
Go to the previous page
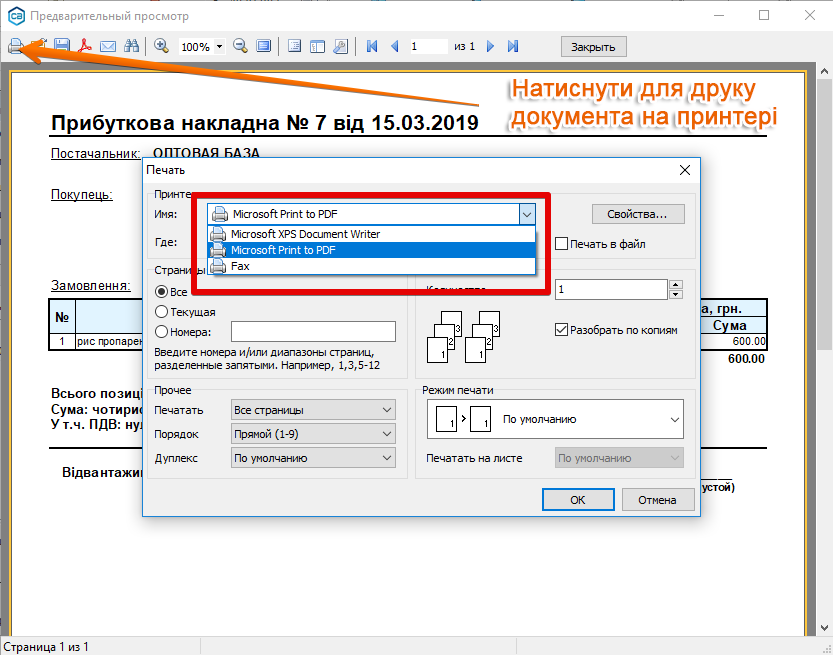pos(395,46)
